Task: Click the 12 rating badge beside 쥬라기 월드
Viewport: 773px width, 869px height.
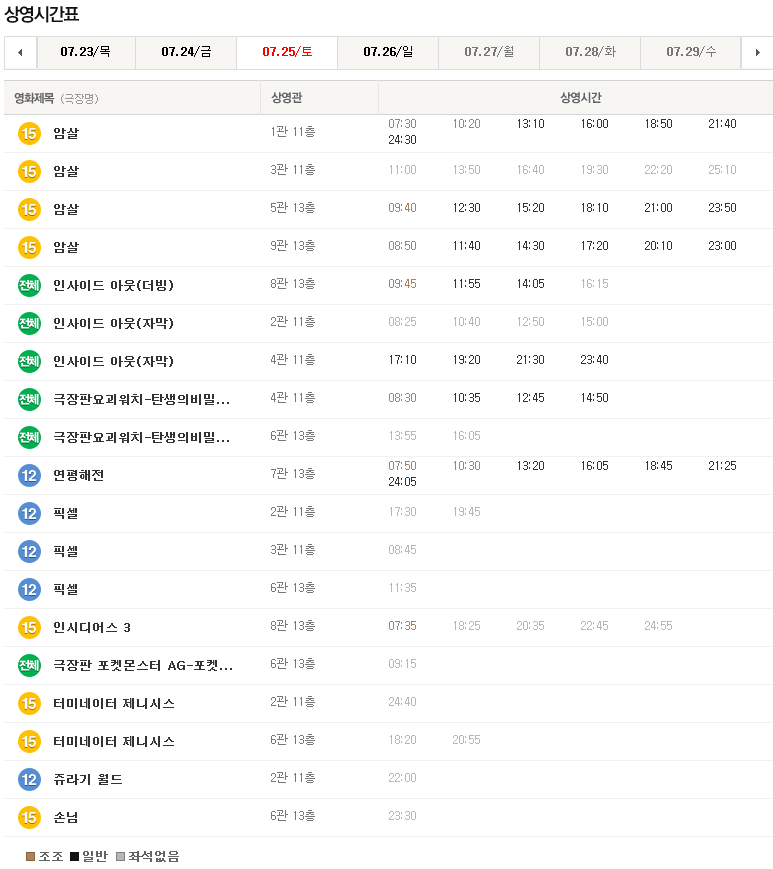Action: coord(29,779)
